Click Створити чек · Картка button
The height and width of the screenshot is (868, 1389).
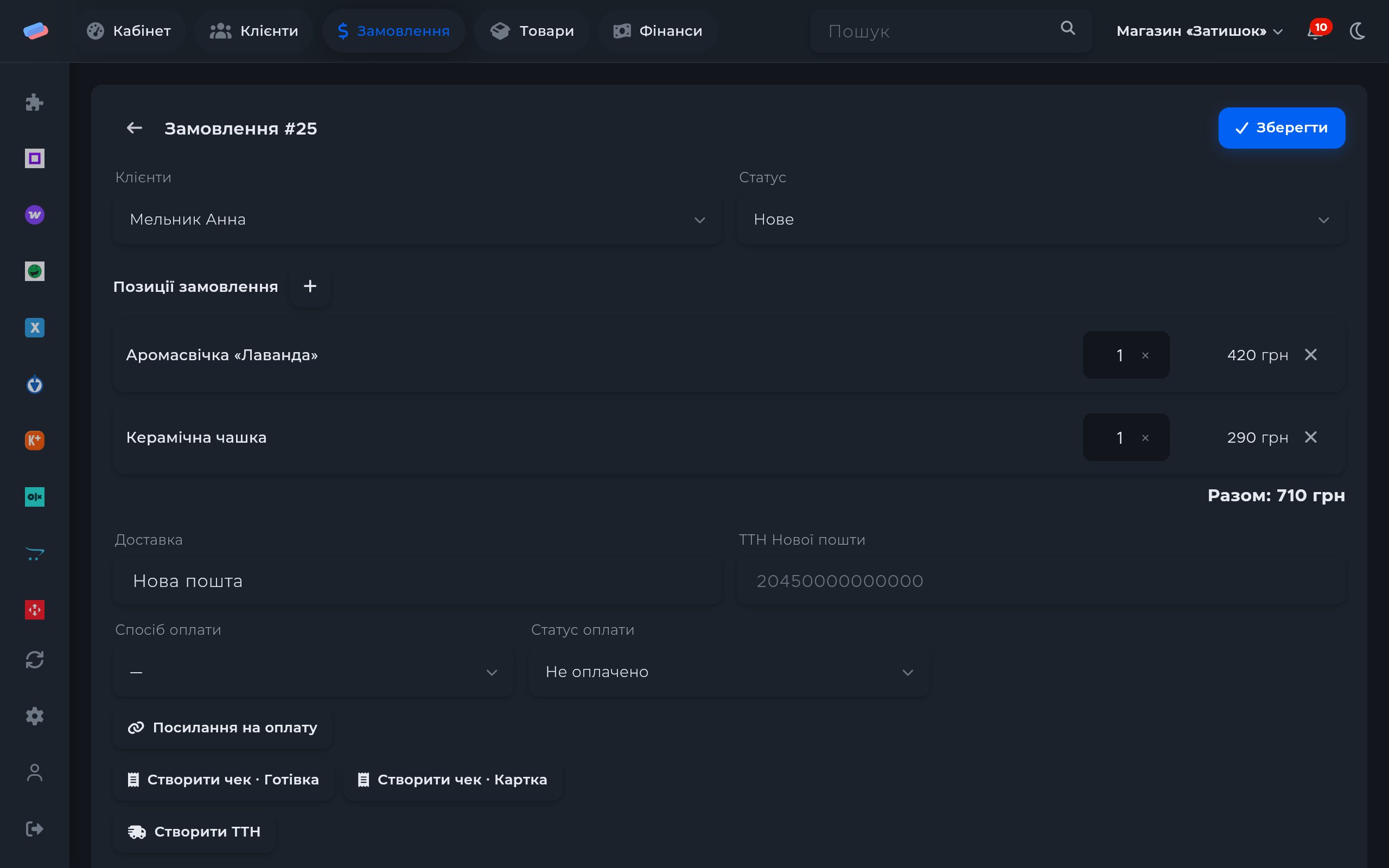[453, 780]
